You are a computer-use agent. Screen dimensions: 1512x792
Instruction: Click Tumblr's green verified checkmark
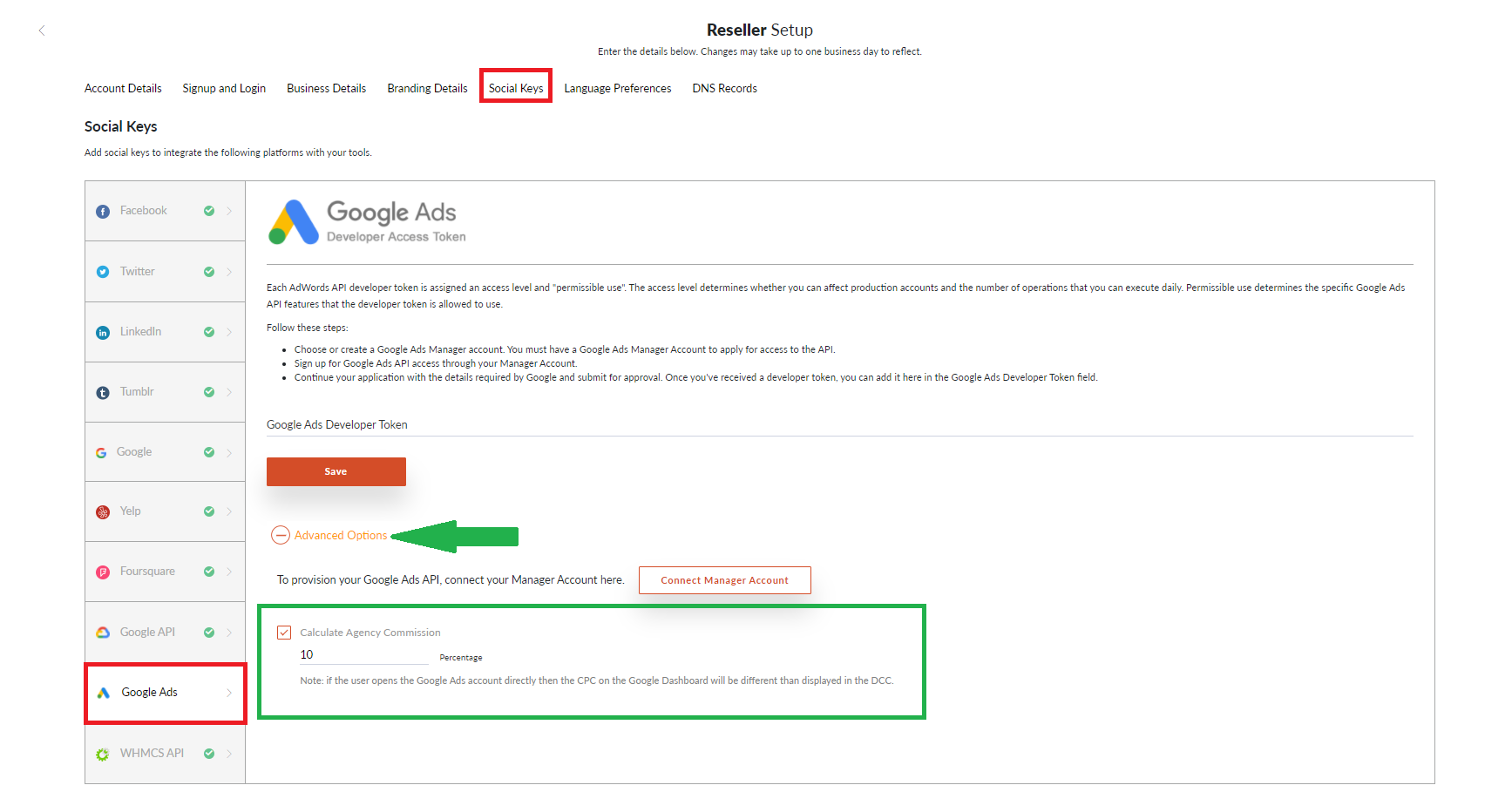pyautogui.click(x=209, y=392)
